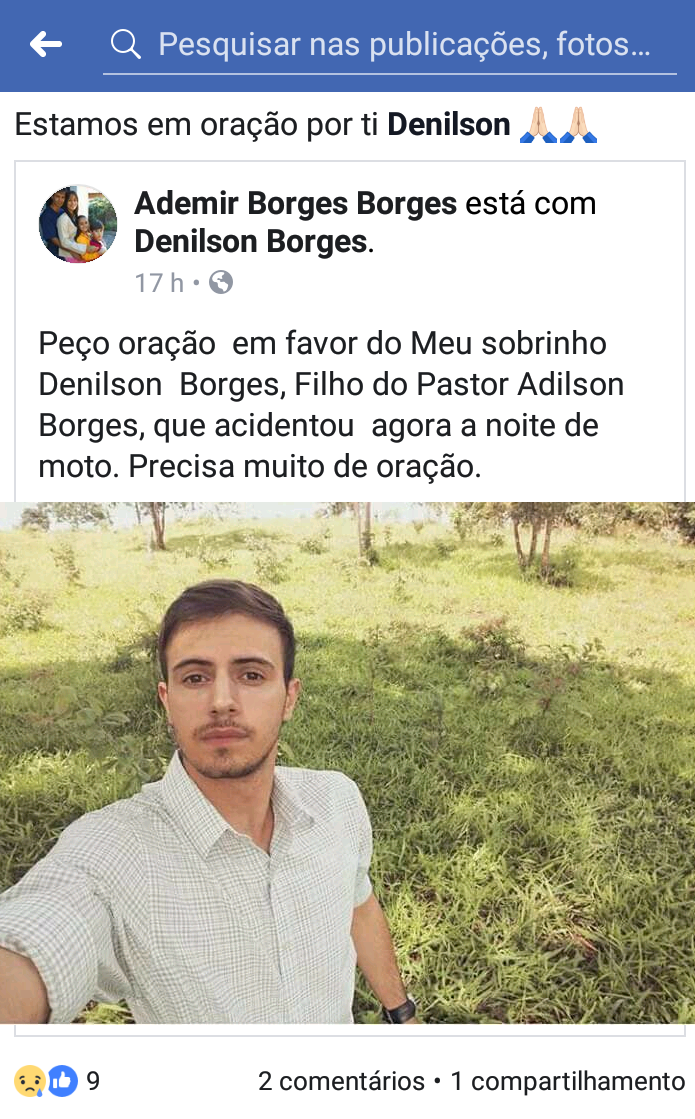Viewport: 695px width, 1119px height.
Task: Tap the second praying hands emoji
Action: point(578,125)
